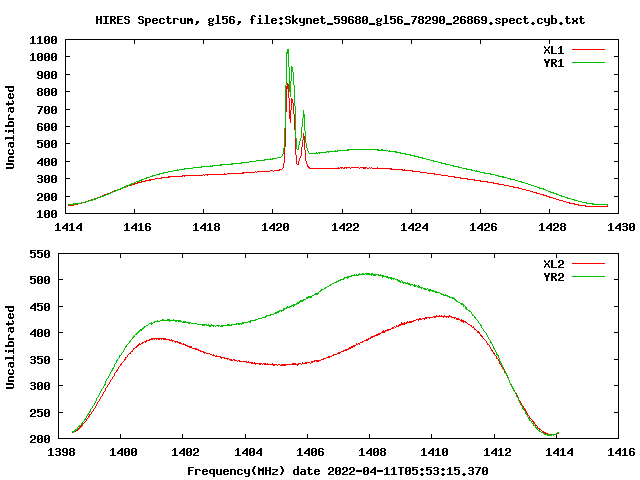Click the red XL1 legend line sample
Viewport: 640px width, 480px height.
pos(588,50)
